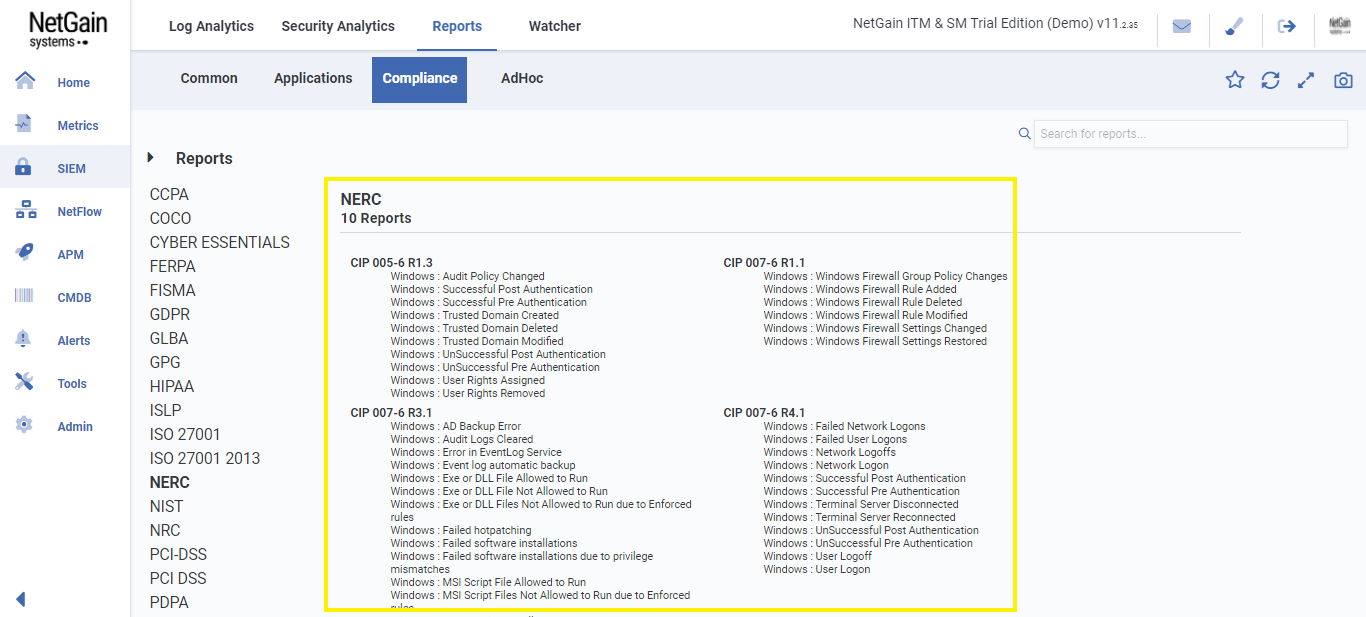Open Windows : Trusted Domain Created report
The width and height of the screenshot is (1366, 617).
(x=474, y=315)
